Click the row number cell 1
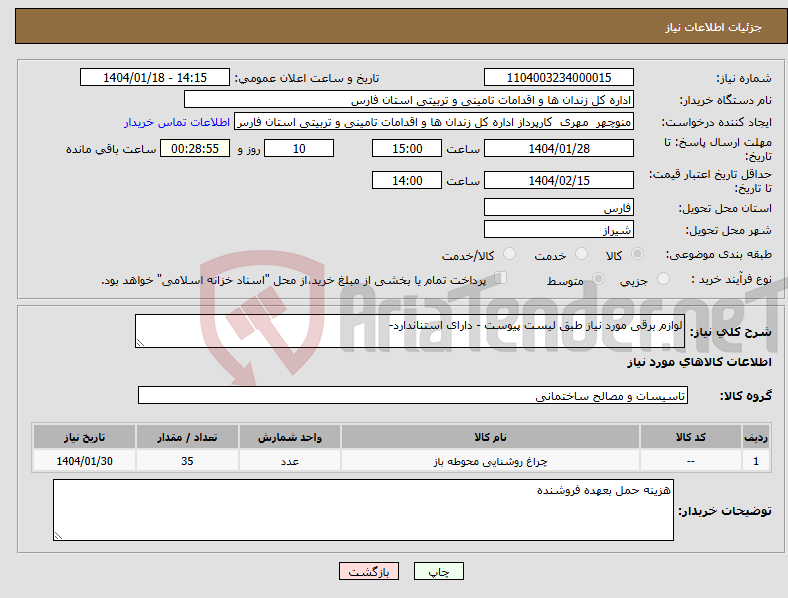The width and height of the screenshot is (788, 598). pyautogui.click(x=756, y=461)
